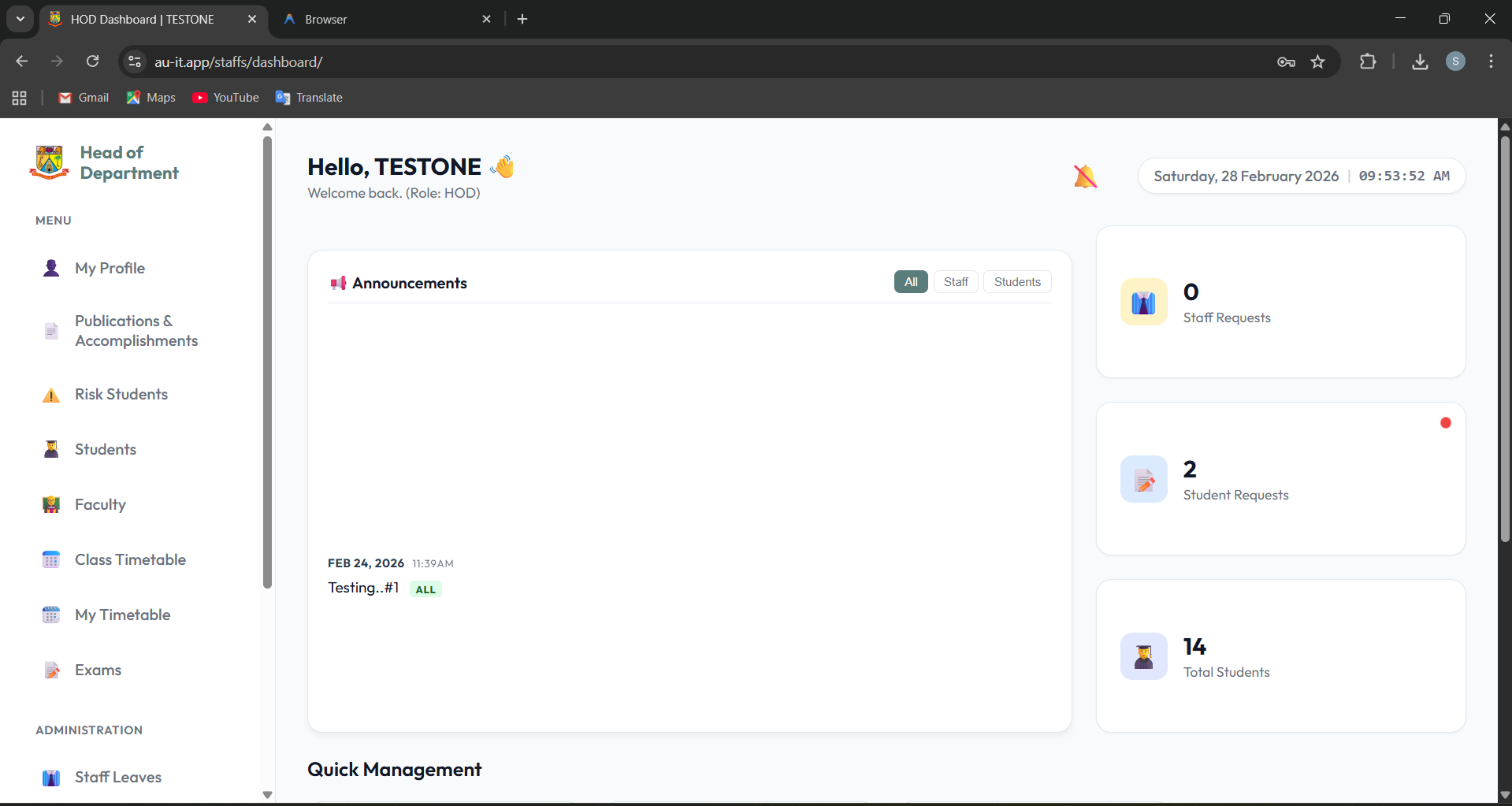Viewport: 1512px width, 806px height.
Task: Open Staff Leaves under Administration
Action: (117, 778)
